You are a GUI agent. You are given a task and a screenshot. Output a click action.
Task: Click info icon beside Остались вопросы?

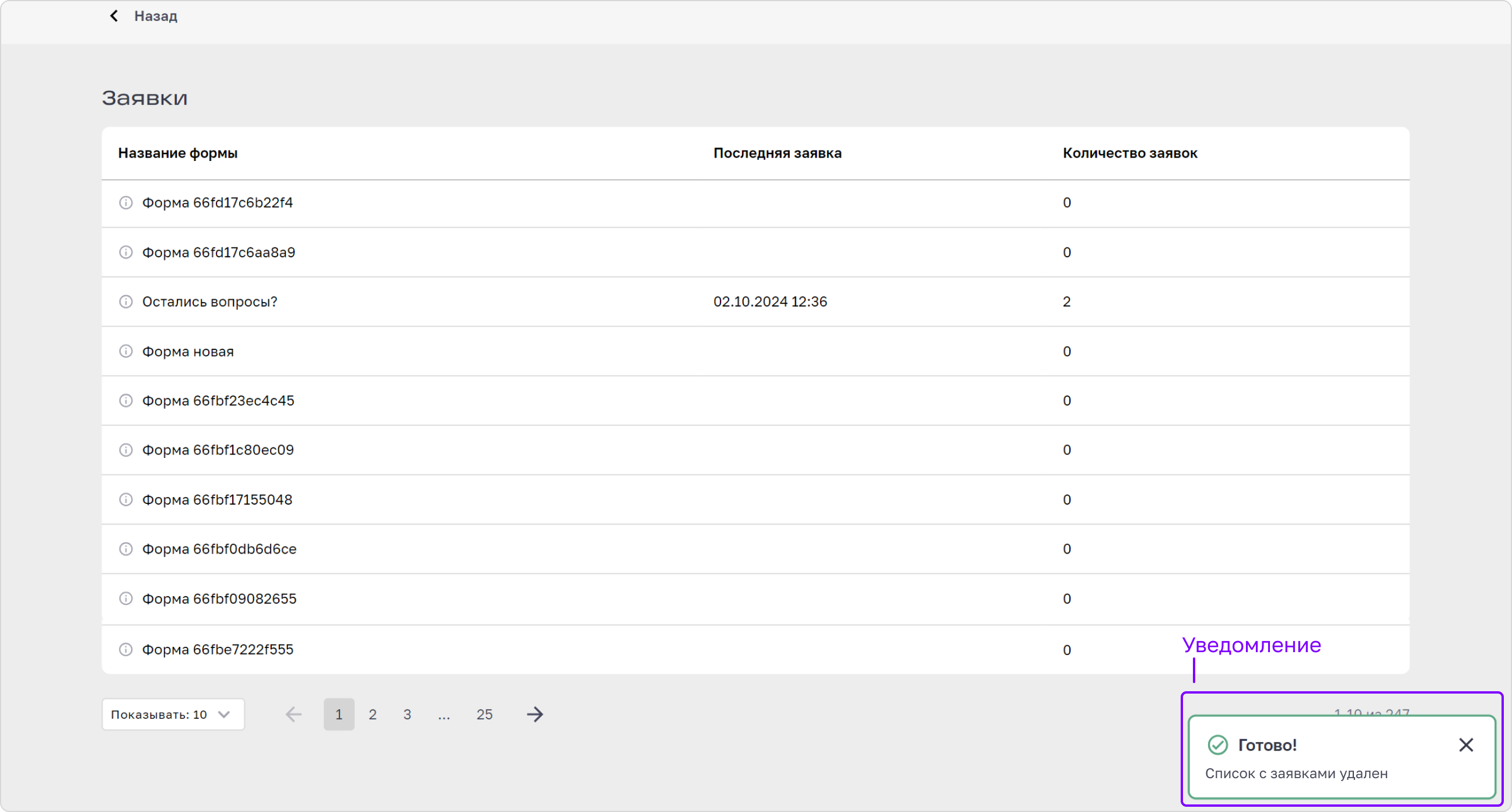[x=125, y=302]
